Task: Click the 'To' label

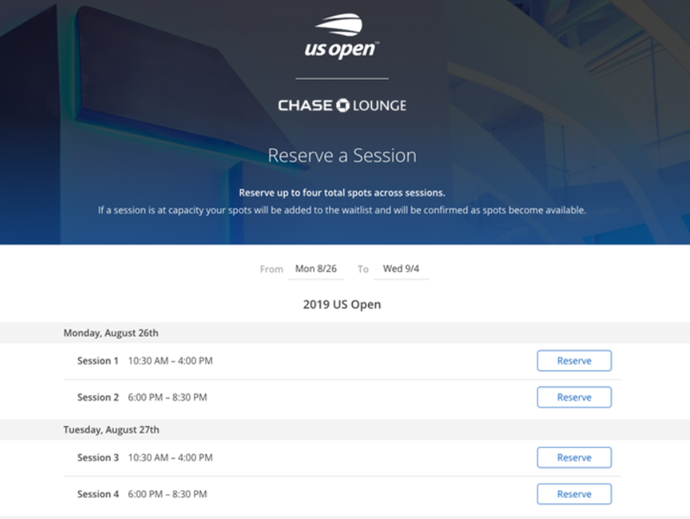Action: tap(363, 269)
